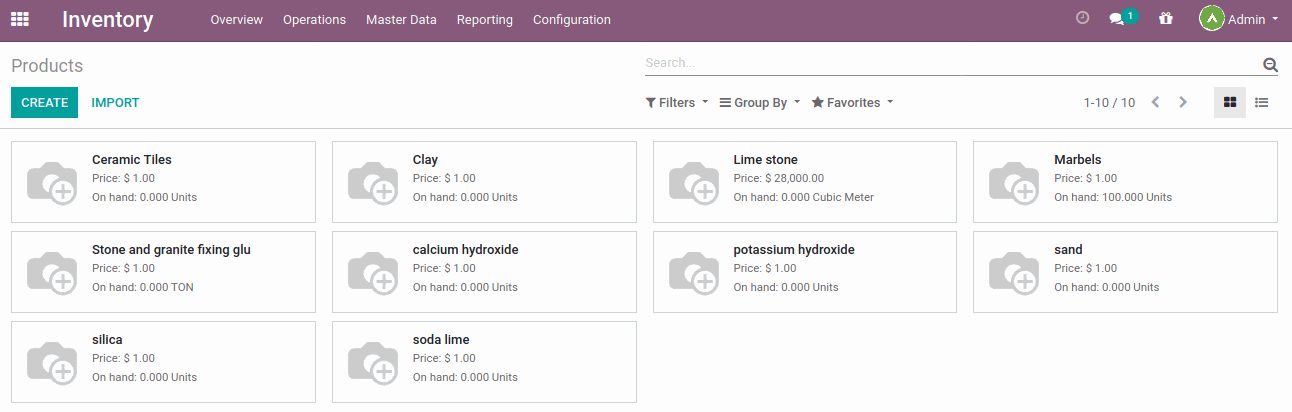
Task: Open the Admin user menu
Action: point(1239,19)
